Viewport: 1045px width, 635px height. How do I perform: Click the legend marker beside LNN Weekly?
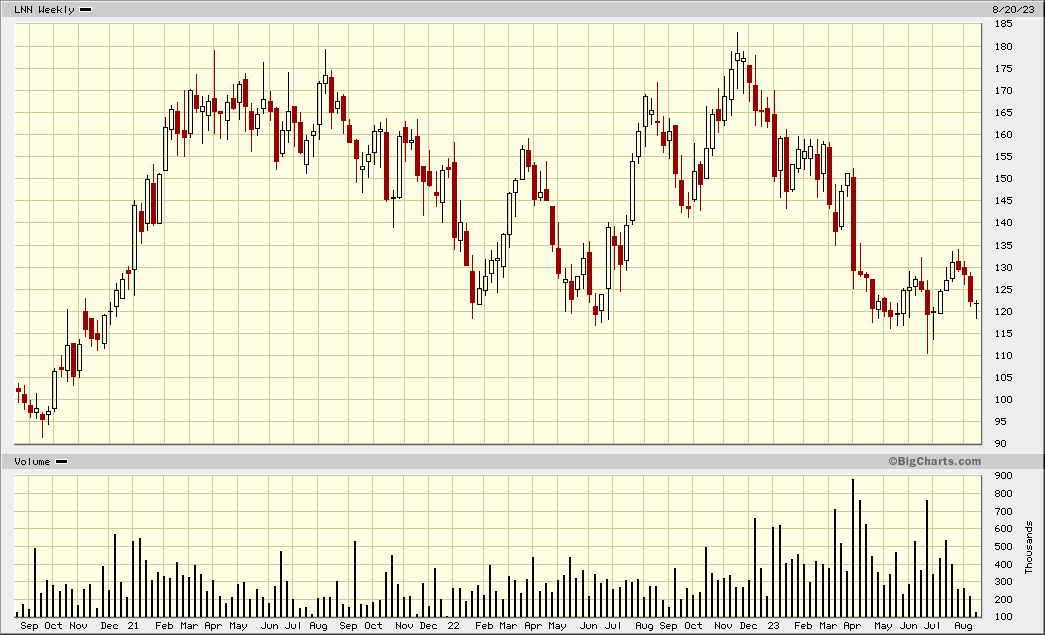tap(85, 9)
